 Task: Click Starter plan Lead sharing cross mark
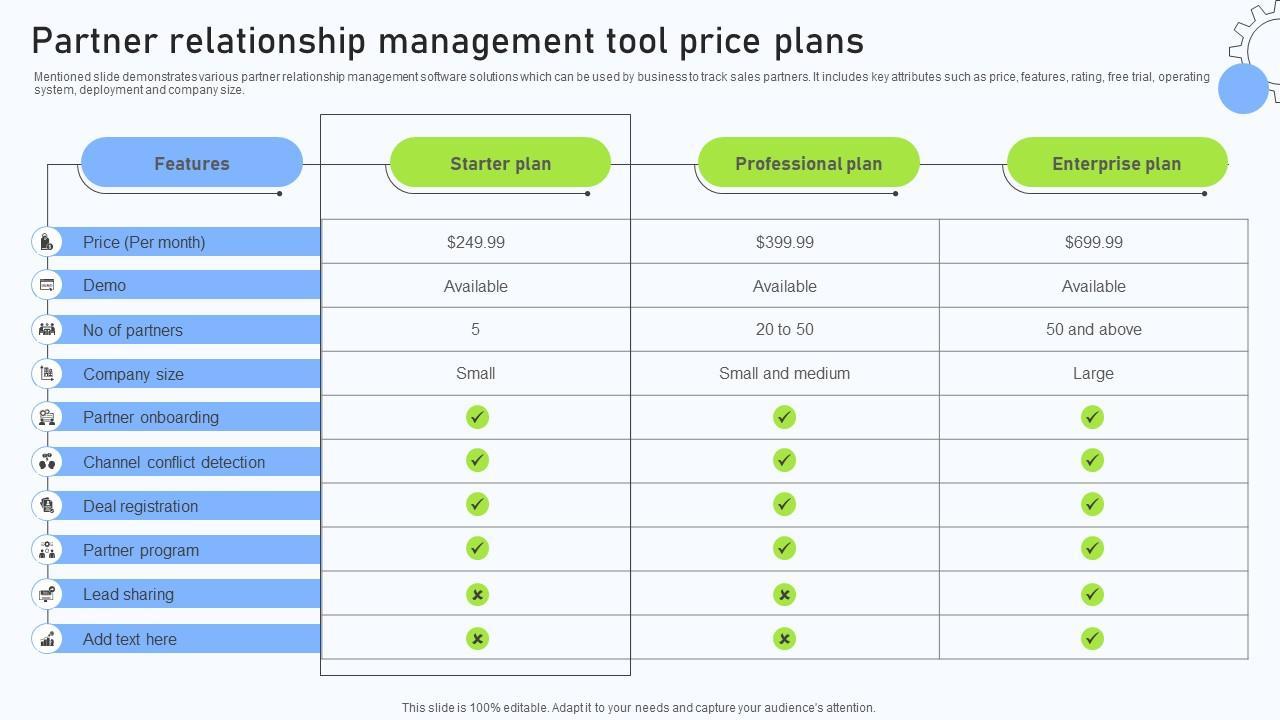(477, 595)
